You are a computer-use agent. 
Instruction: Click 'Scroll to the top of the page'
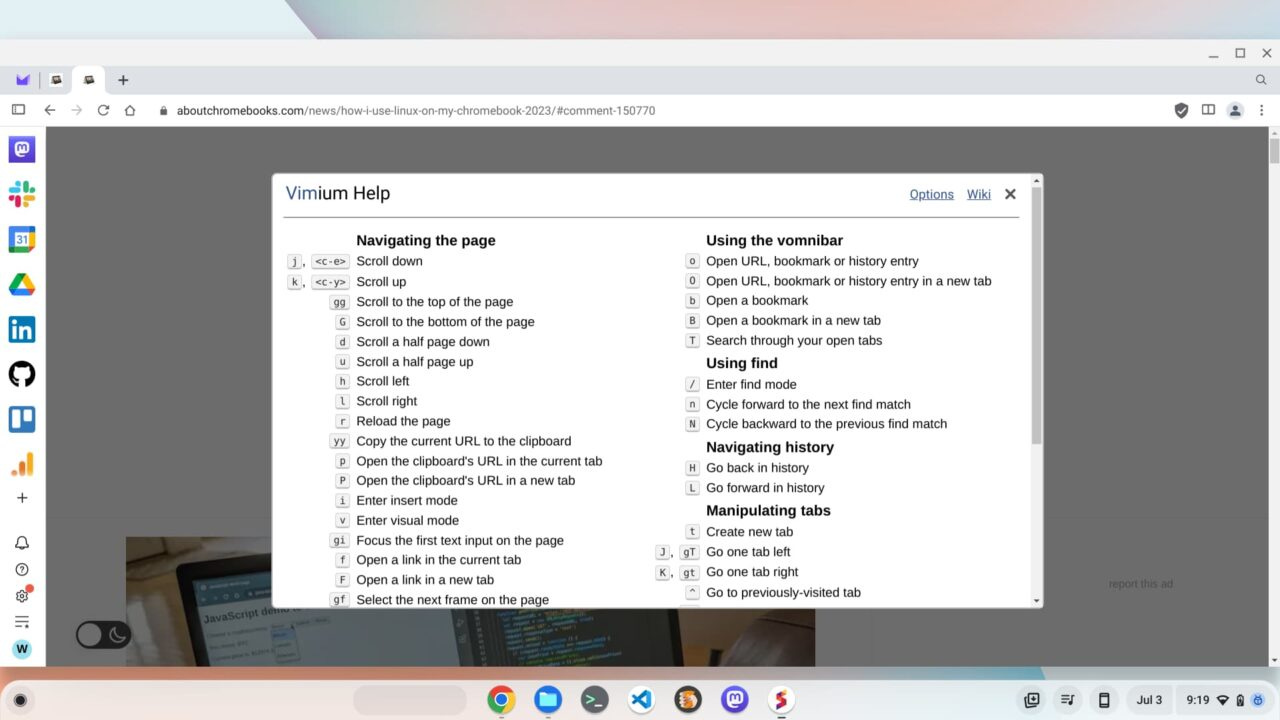click(434, 302)
